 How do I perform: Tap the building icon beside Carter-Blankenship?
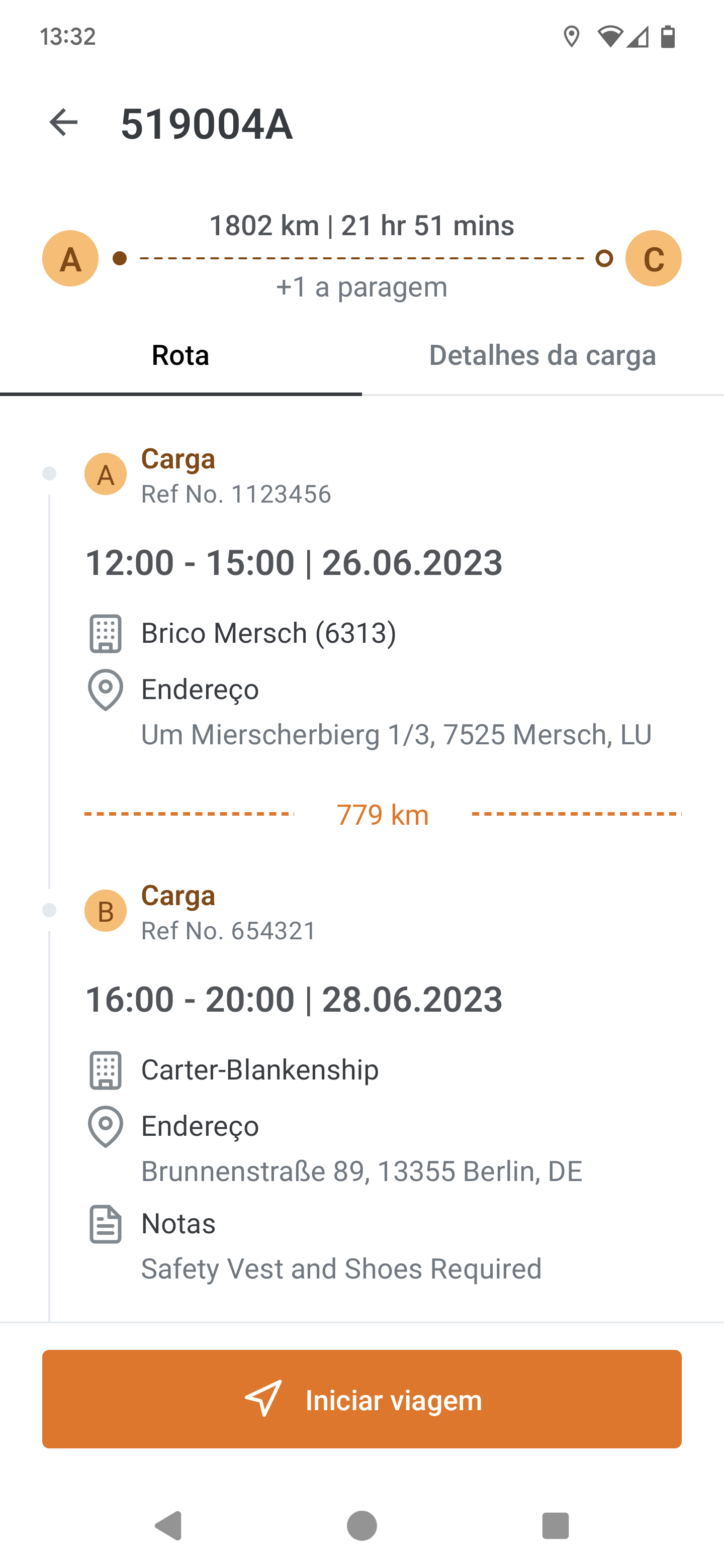tap(106, 1069)
